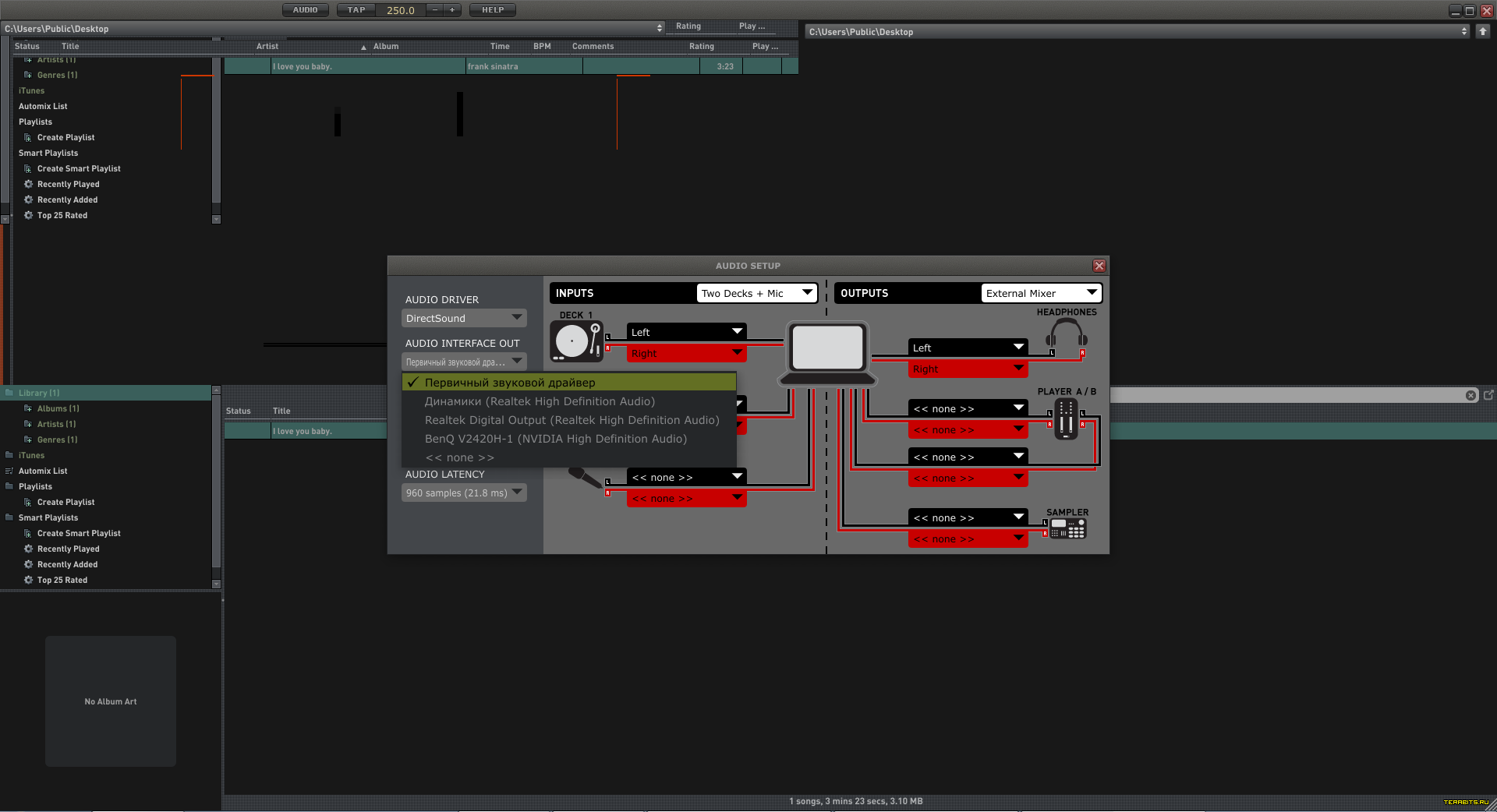This screenshot has width=1497, height=812.
Task: Click the Player A/B mixer icon
Action: point(1066,419)
